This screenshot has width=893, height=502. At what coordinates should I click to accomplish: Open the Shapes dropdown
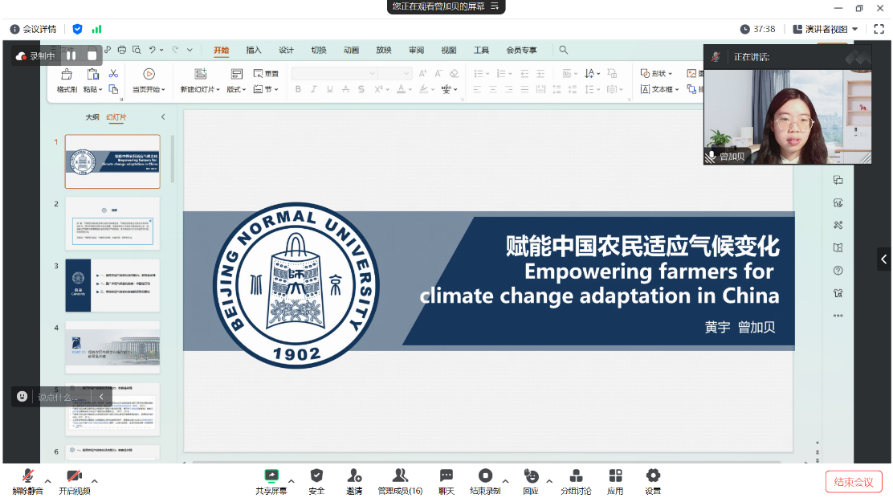coord(656,74)
